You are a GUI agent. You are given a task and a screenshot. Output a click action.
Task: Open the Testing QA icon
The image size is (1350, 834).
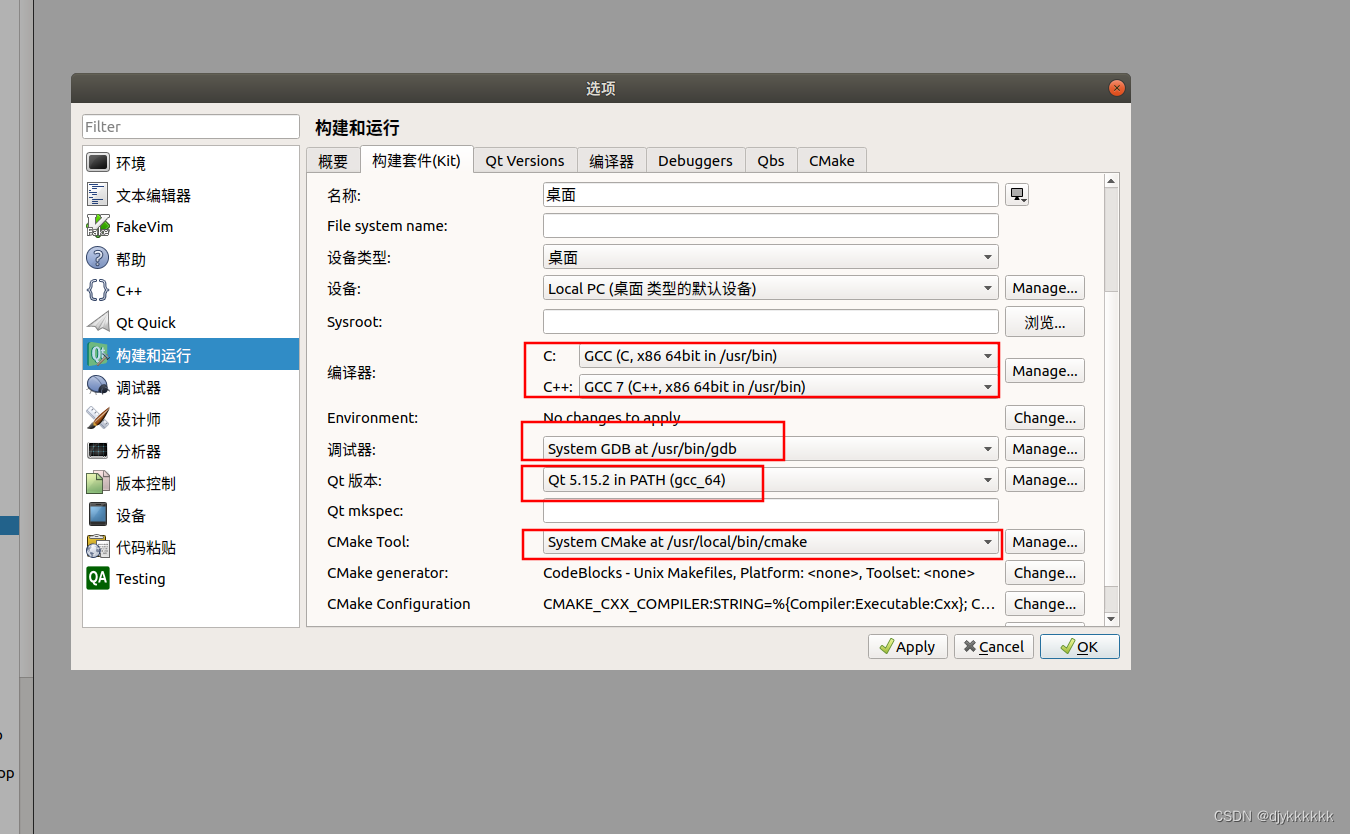tap(98, 578)
